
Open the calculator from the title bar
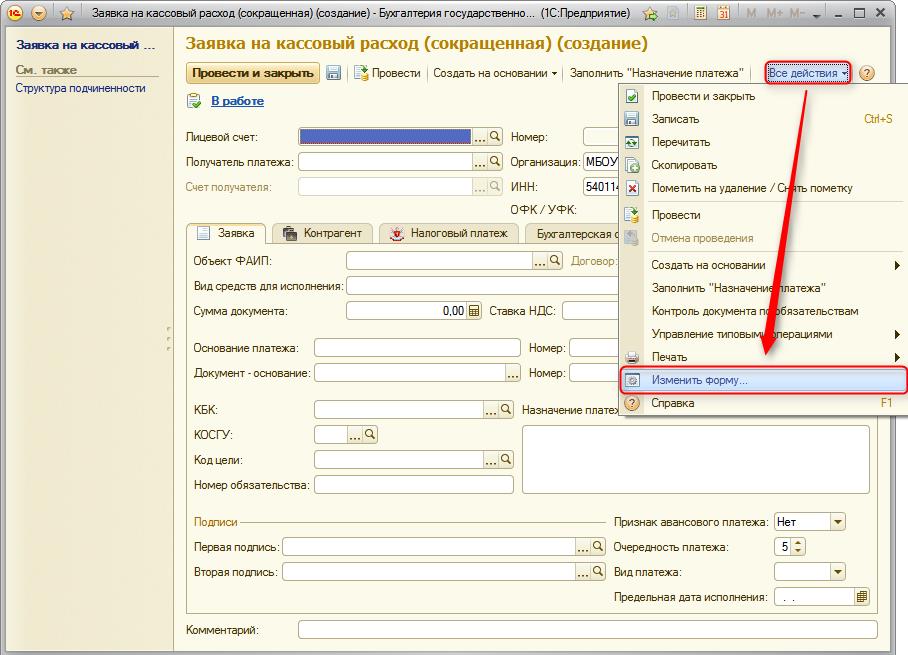tap(701, 13)
